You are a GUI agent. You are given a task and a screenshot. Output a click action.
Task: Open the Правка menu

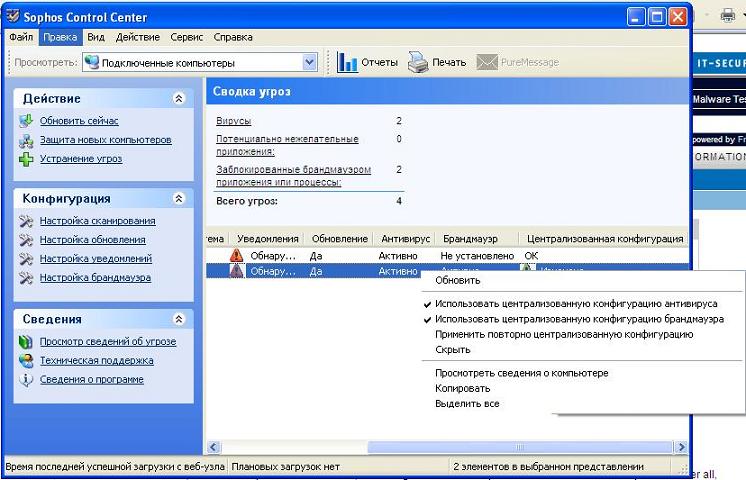(x=60, y=37)
